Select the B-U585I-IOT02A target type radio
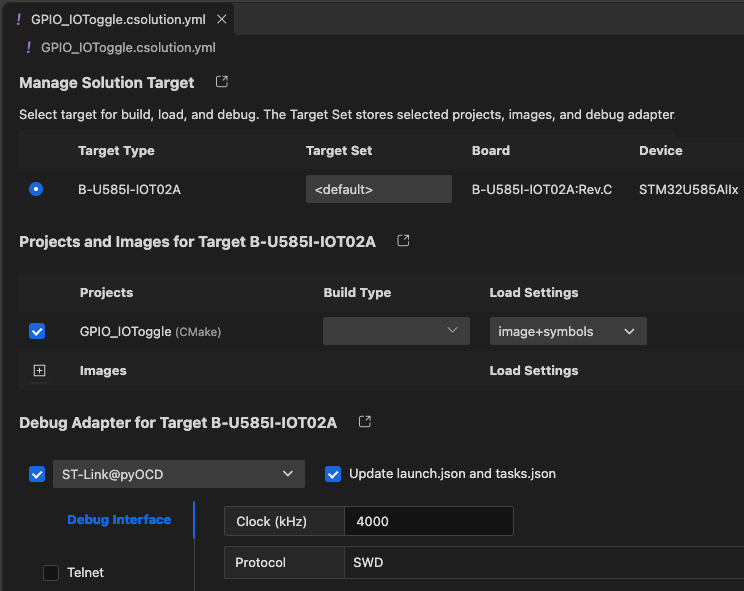The height and width of the screenshot is (591, 744). [x=36, y=189]
